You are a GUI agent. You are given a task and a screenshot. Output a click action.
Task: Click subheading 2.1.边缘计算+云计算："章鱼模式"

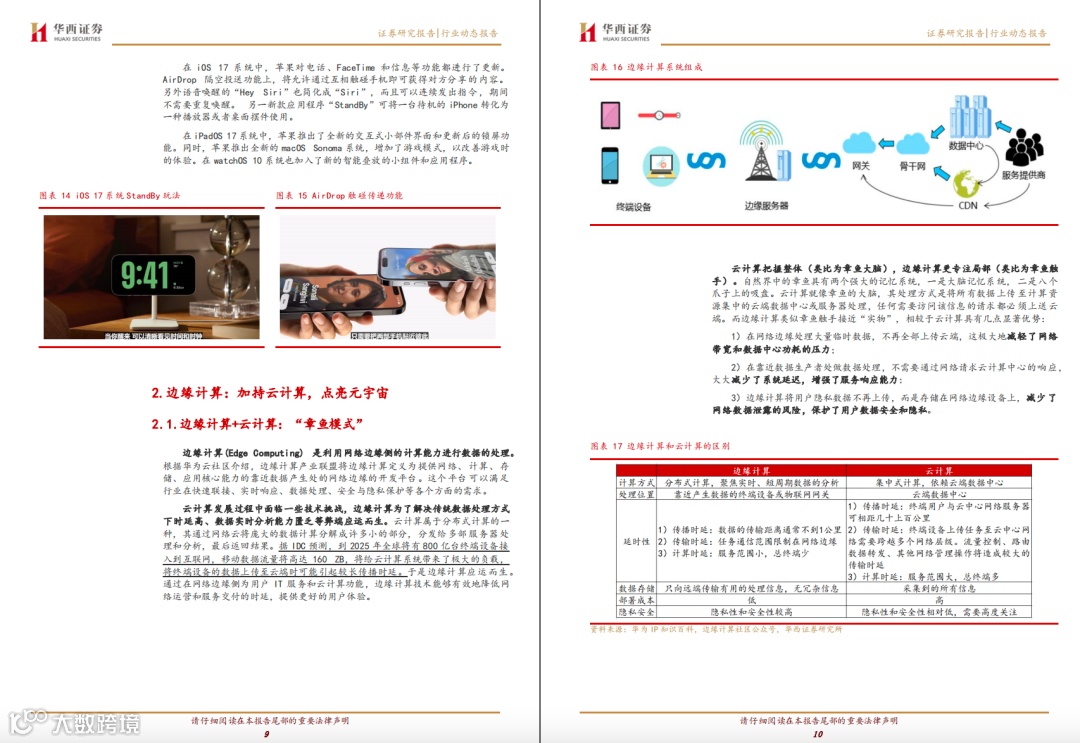257,424
